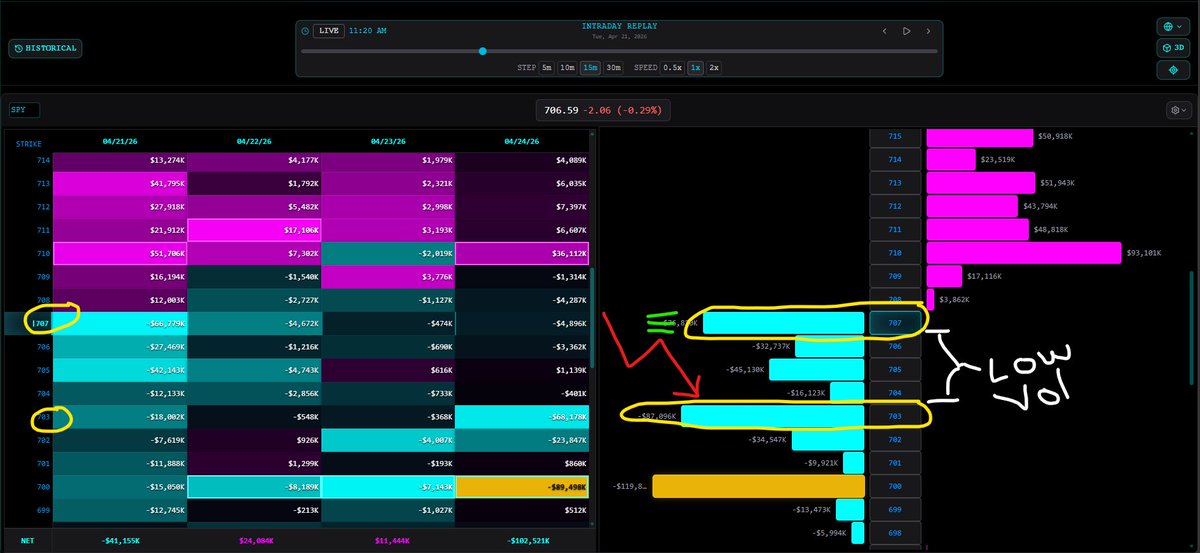
Task: Click the STRIKE column header
Action: [x=28, y=144]
